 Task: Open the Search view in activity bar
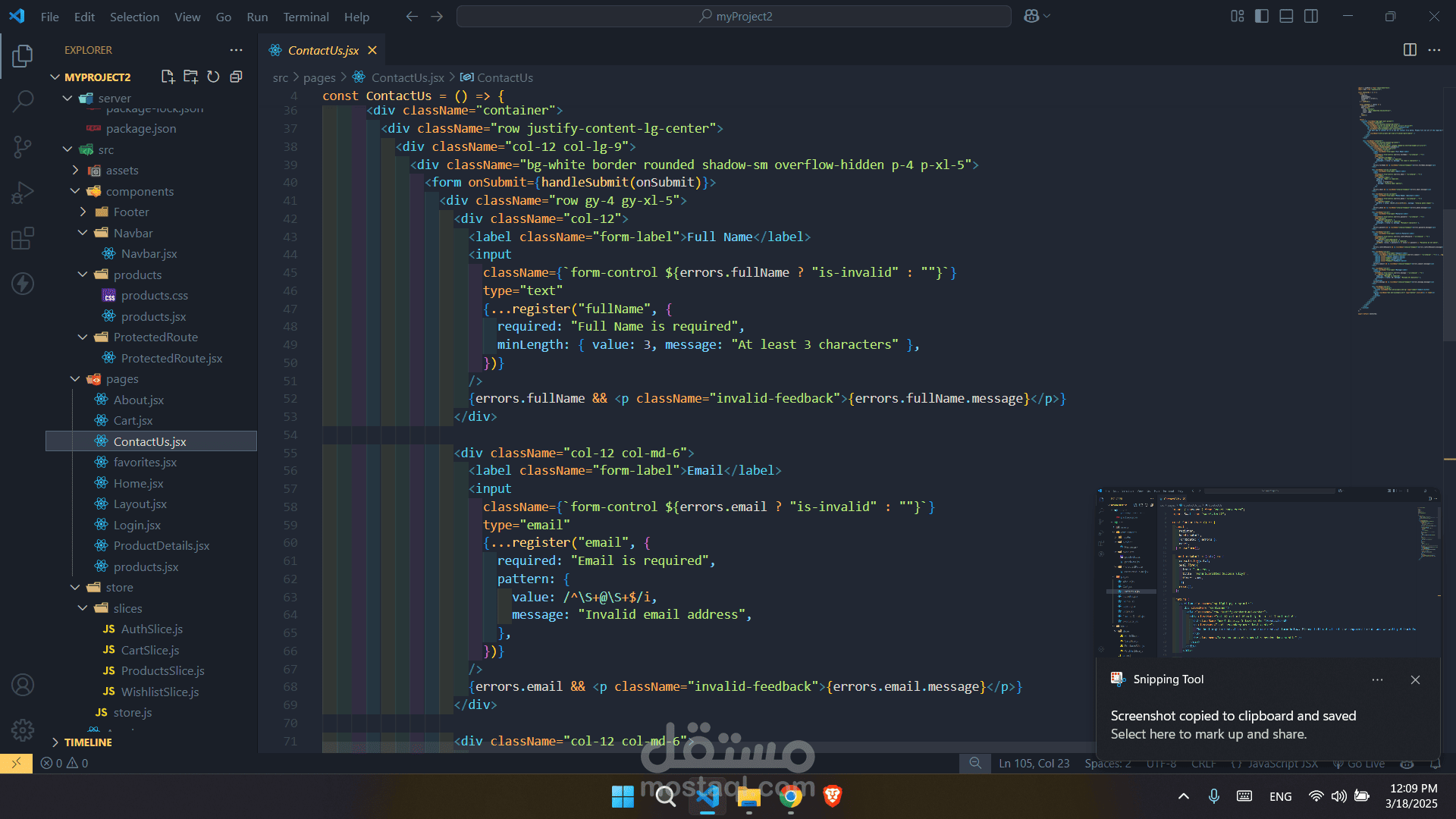tap(23, 101)
